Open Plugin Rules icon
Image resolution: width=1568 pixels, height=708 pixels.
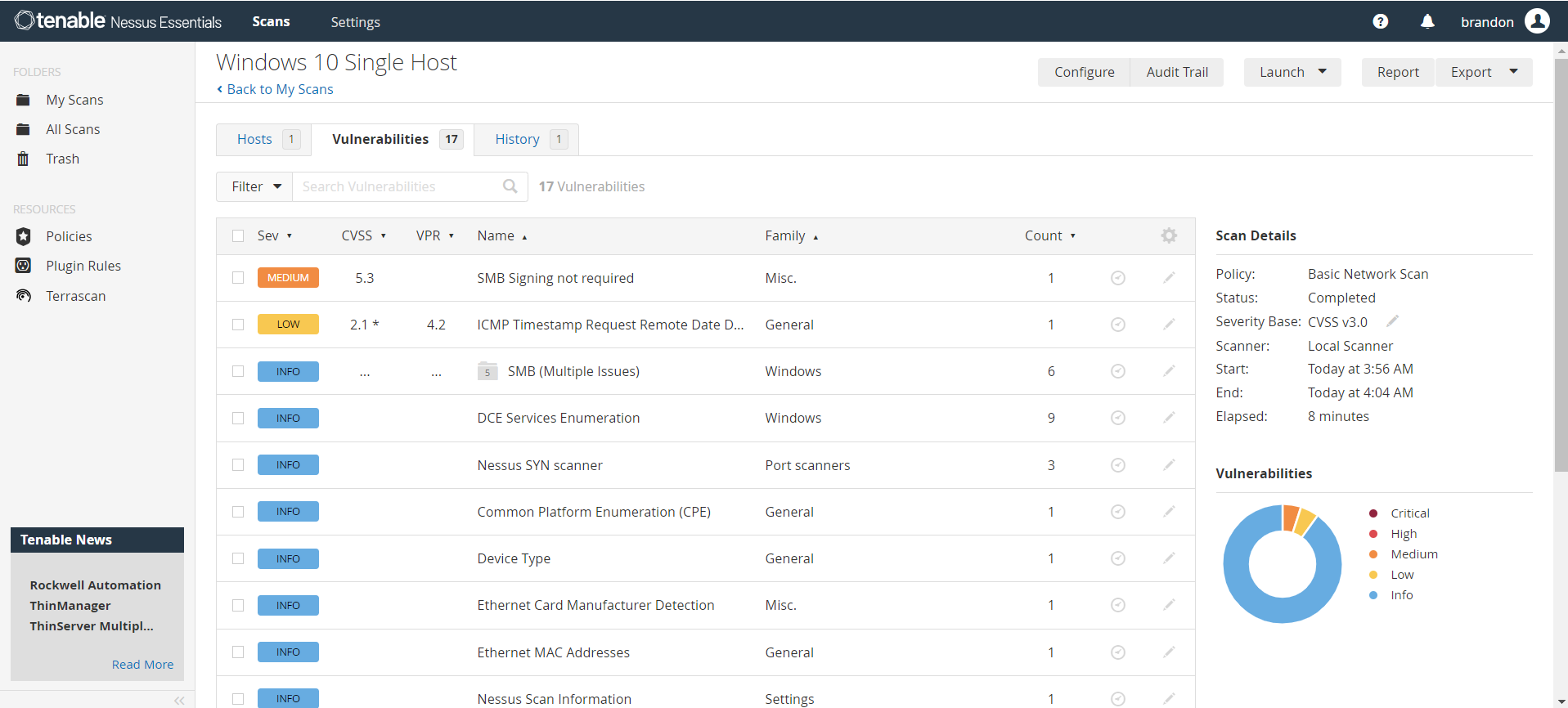tap(23, 266)
